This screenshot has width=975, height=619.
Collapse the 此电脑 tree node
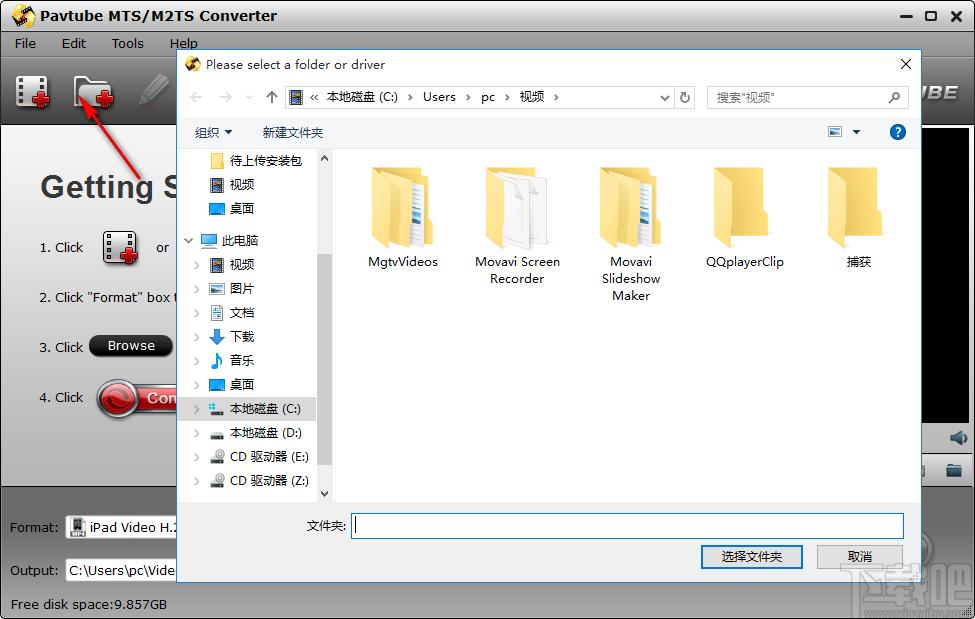tap(188, 240)
